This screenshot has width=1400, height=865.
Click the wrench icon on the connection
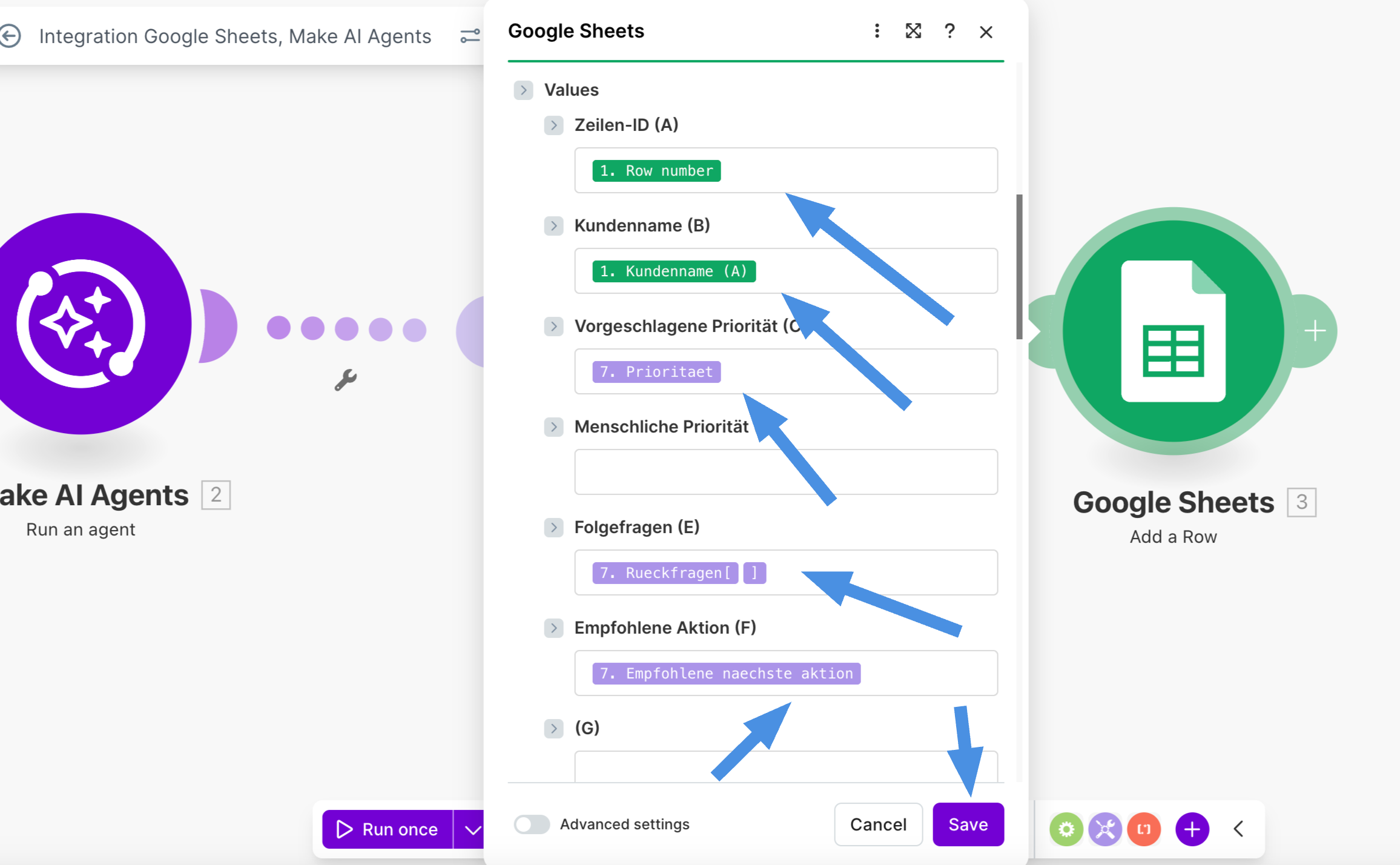click(x=346, y=380)
